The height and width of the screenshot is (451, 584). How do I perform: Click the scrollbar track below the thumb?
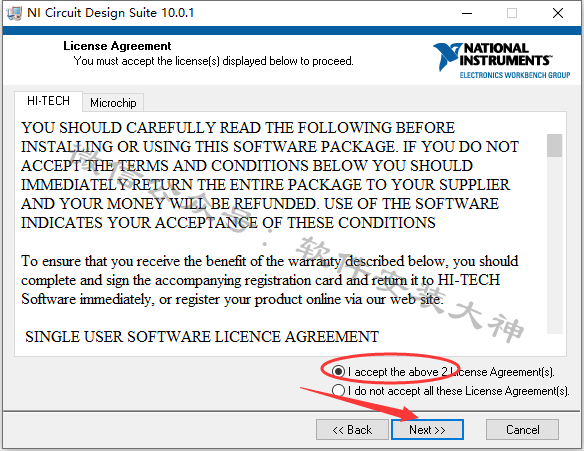coord(554,246)
